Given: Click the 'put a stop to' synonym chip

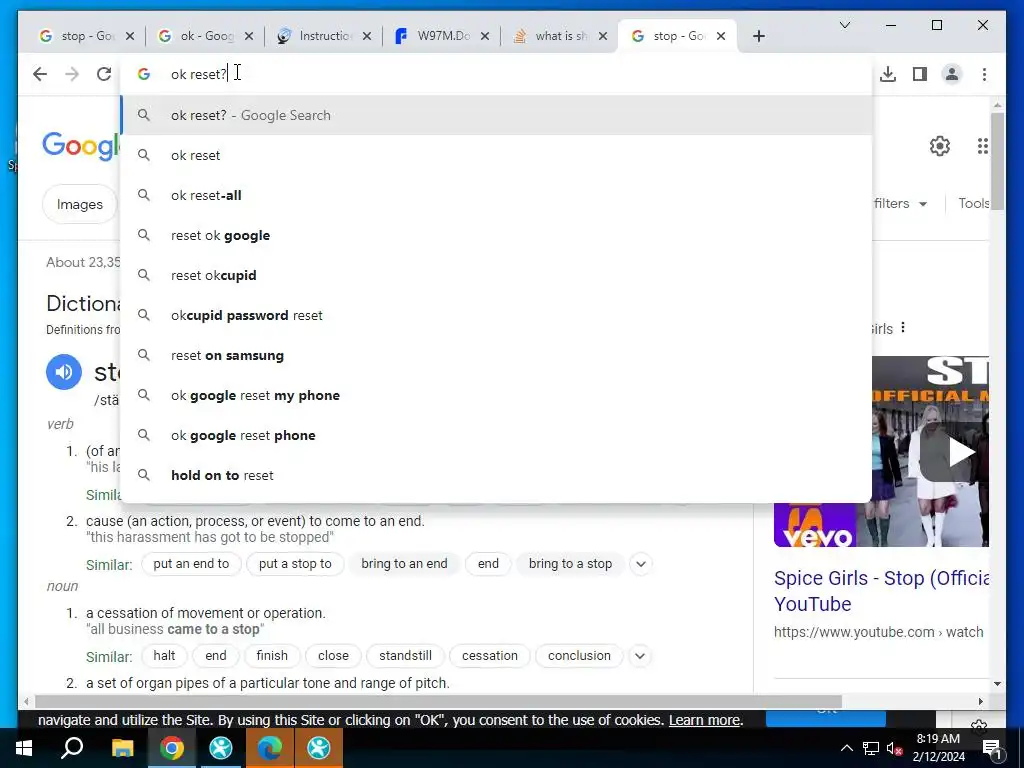Looking at the screenshot, I should click(295, 564).
